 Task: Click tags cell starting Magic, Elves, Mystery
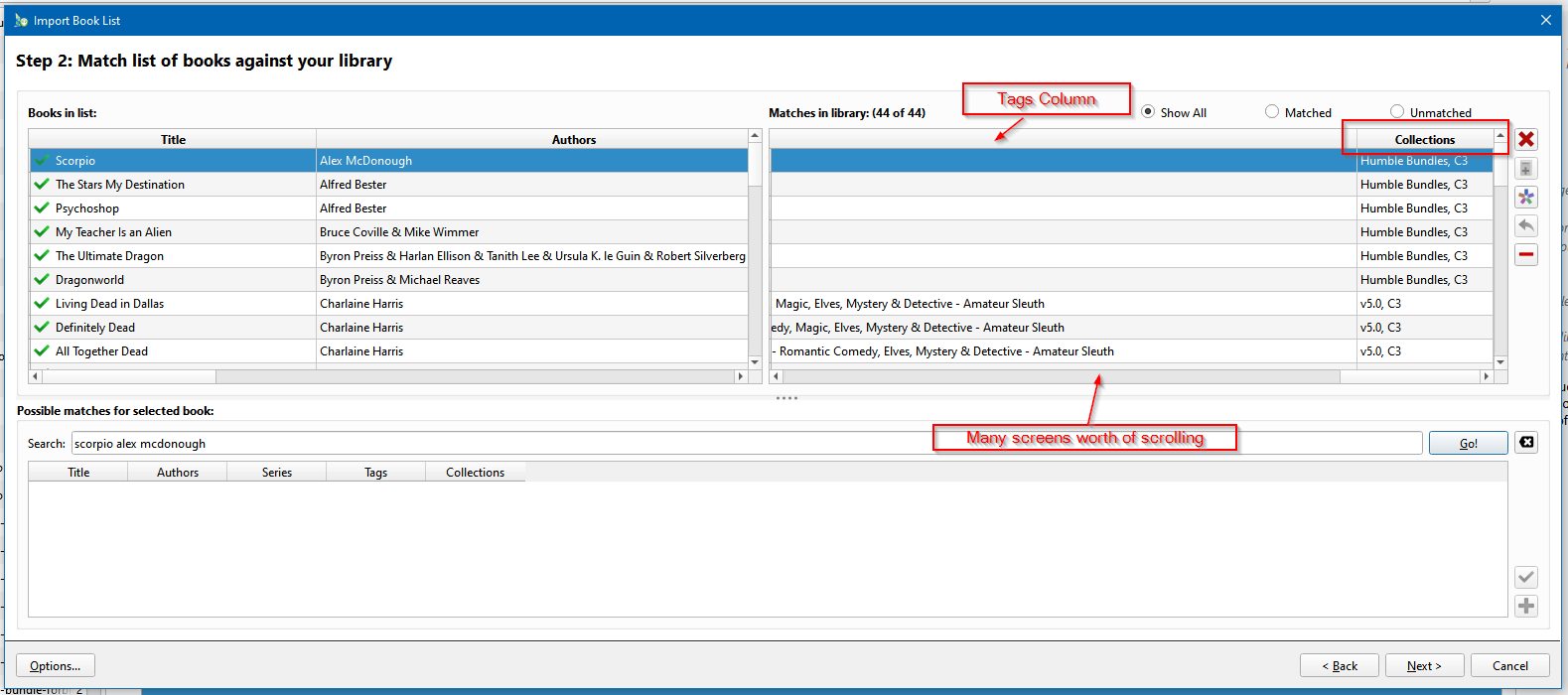1064,303
